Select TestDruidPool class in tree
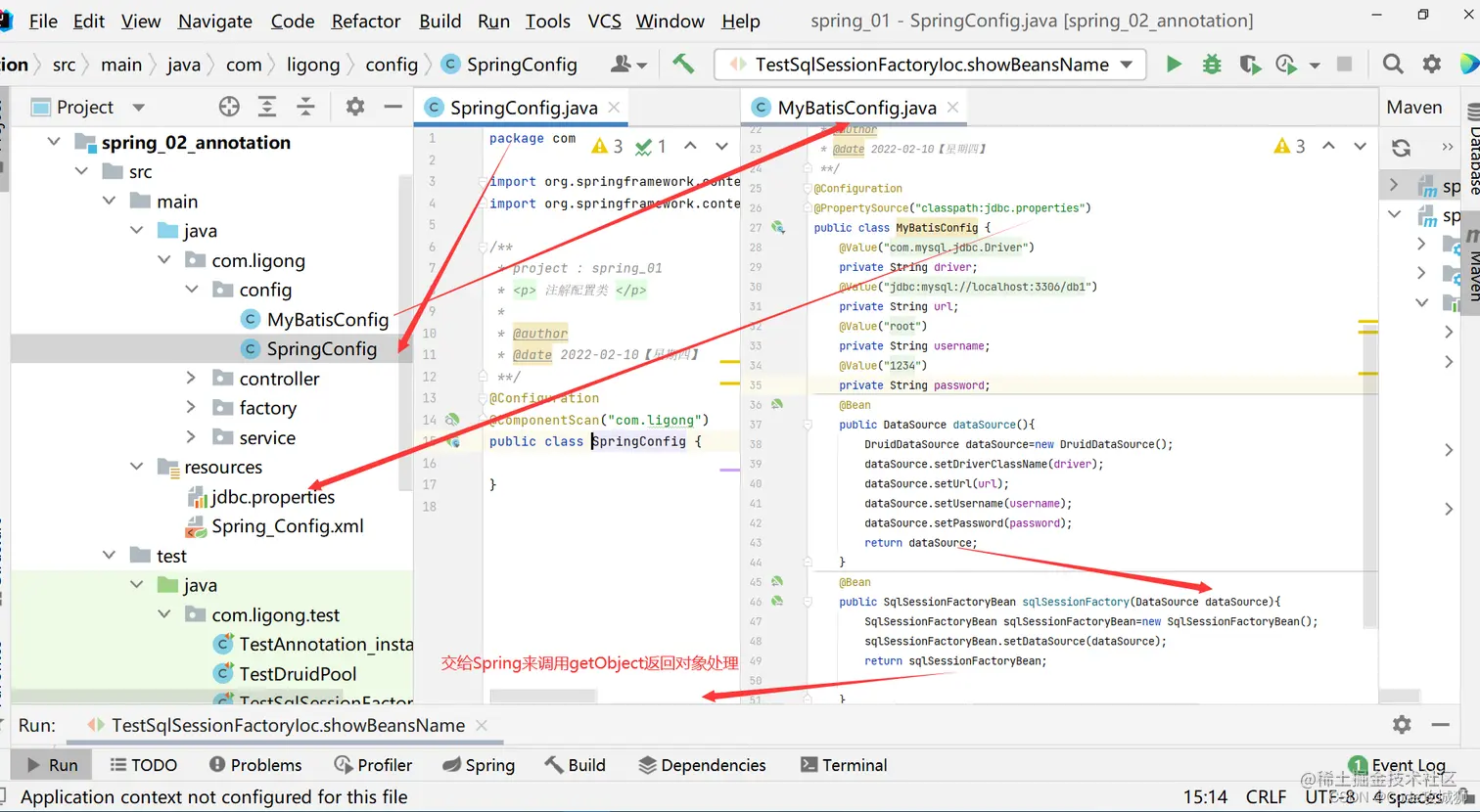1480x812 pixels. click(298, 673)
